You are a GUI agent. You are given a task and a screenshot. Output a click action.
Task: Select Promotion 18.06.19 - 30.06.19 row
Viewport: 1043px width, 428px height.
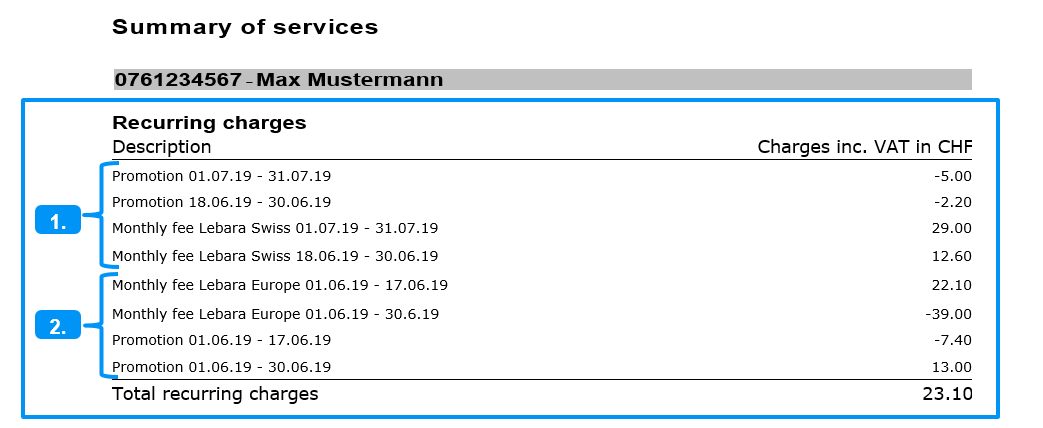pos(221,202)
